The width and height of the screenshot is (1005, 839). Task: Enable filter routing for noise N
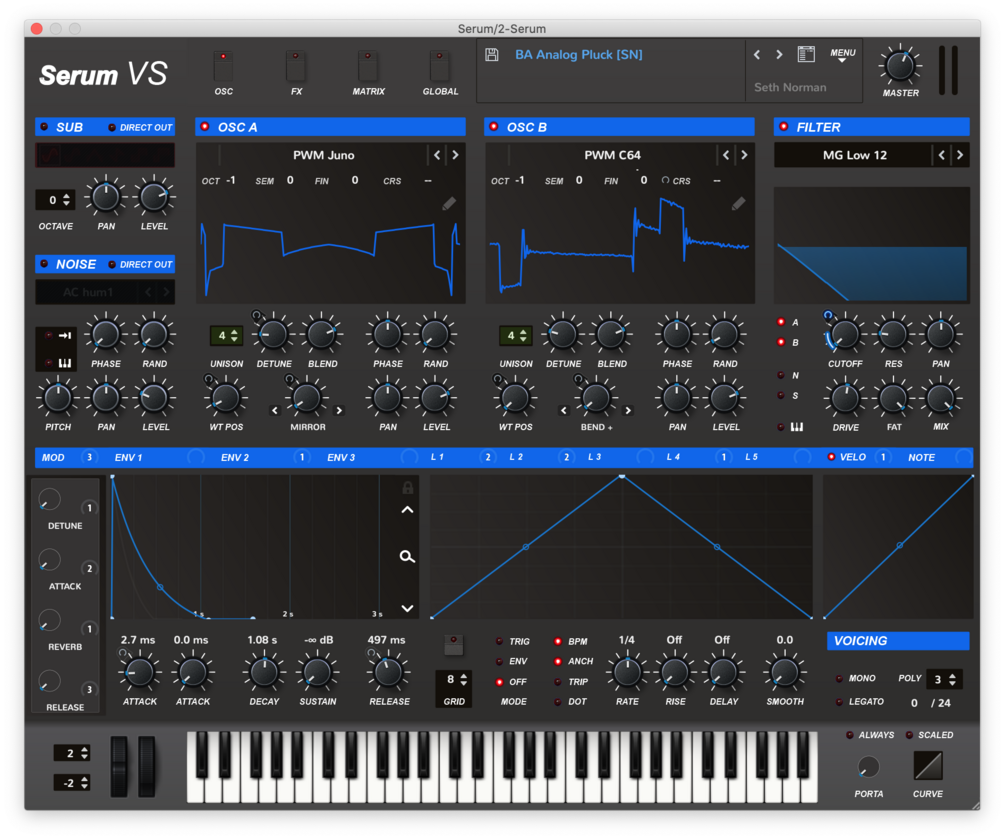pyautogui.click(x=781, y=375)
